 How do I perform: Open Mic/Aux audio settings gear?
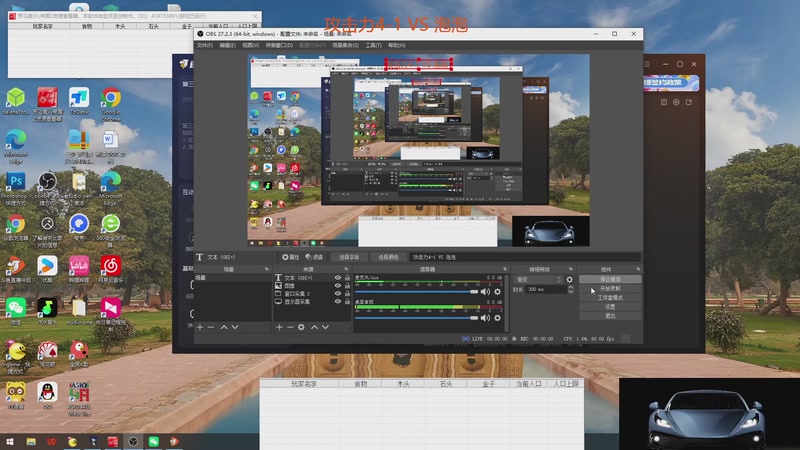tap(497, 291)
